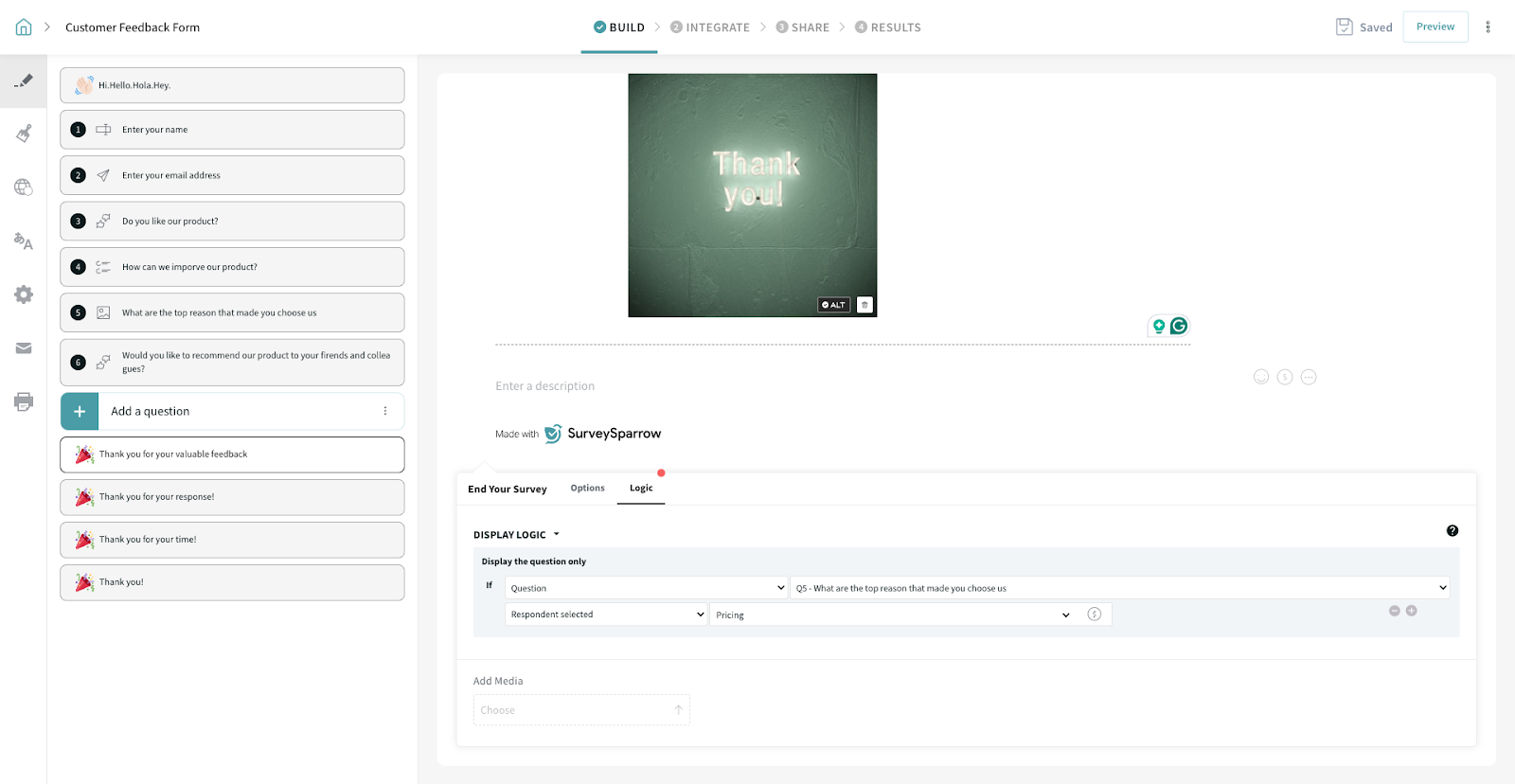The width and height of the screenshot is (1515, 784).
Task: Open the Q5 question selector dropdown
Action: pyautogui.click(x=1119, y=588)
